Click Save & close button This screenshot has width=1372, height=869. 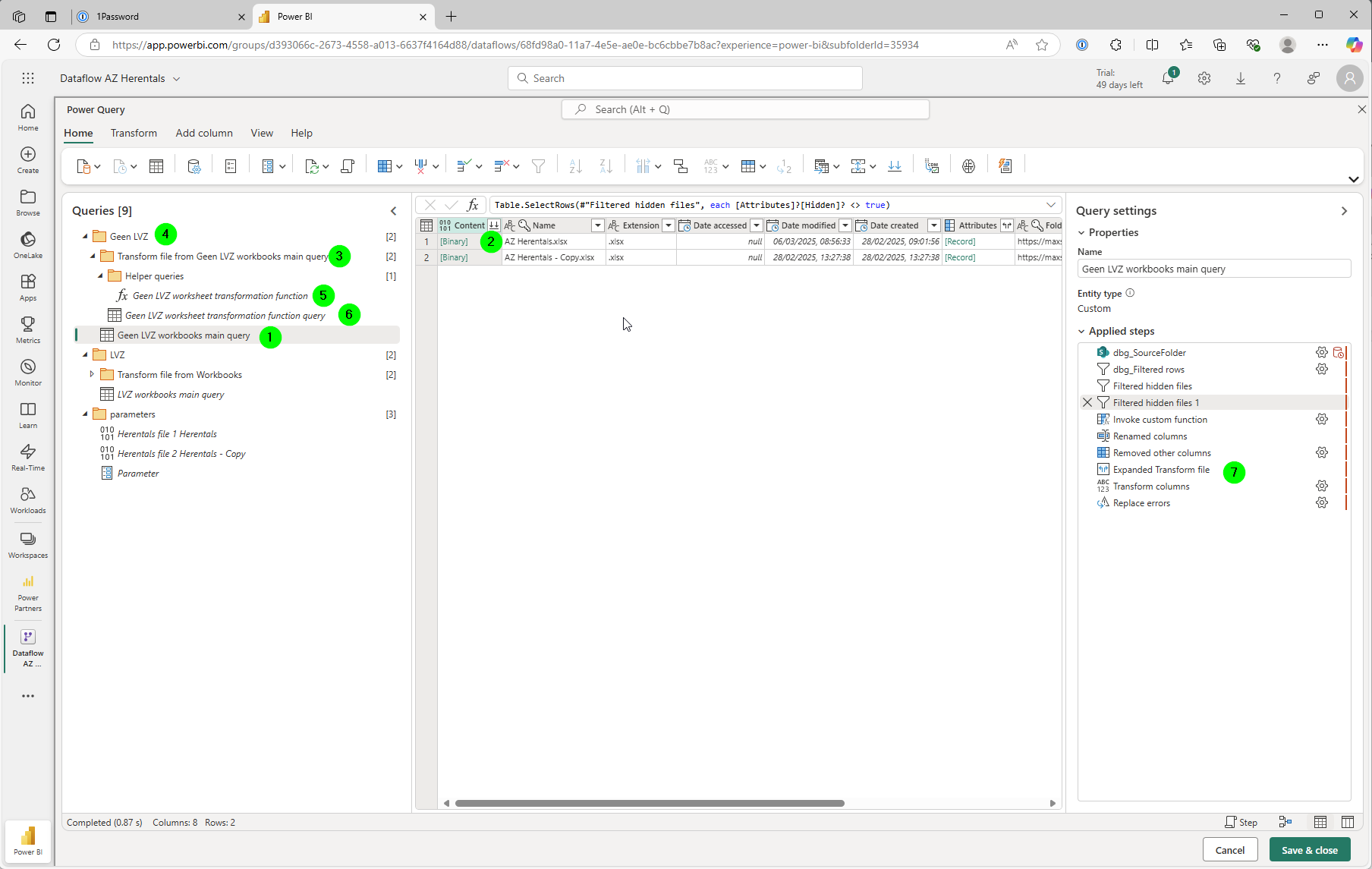pos(1310,850)
